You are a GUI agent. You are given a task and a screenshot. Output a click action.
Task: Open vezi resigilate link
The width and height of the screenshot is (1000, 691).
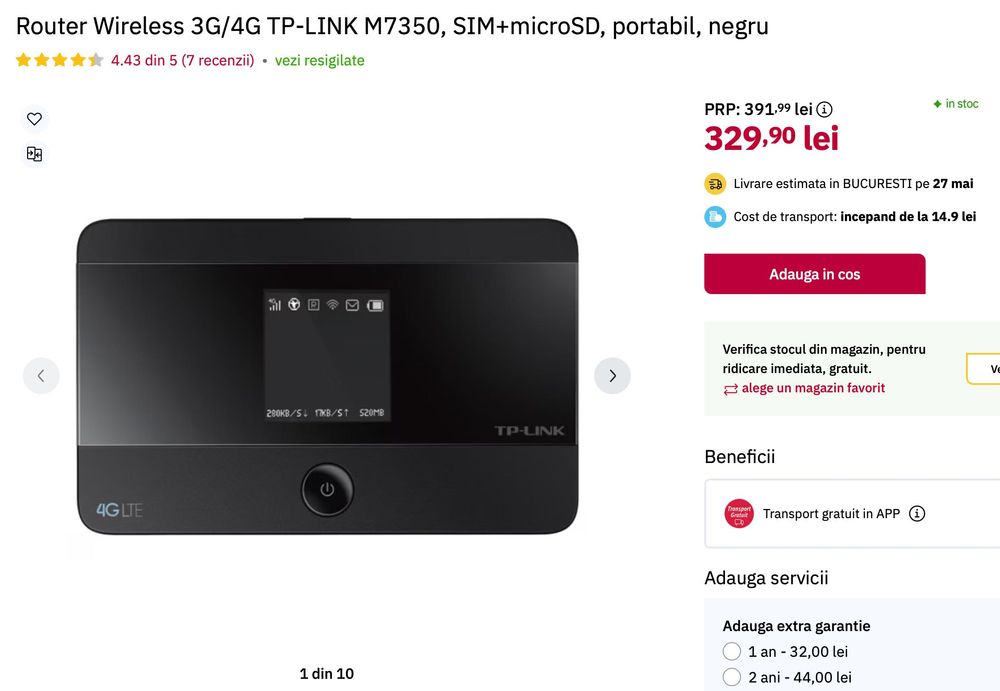[x=320, y=61]
